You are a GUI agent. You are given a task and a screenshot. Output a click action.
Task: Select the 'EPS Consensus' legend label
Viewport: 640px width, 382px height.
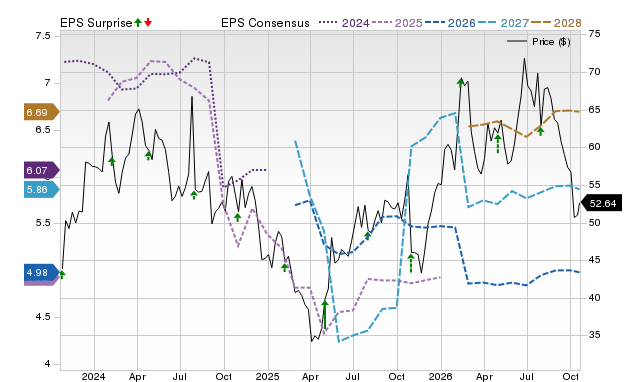click(265, 23)
